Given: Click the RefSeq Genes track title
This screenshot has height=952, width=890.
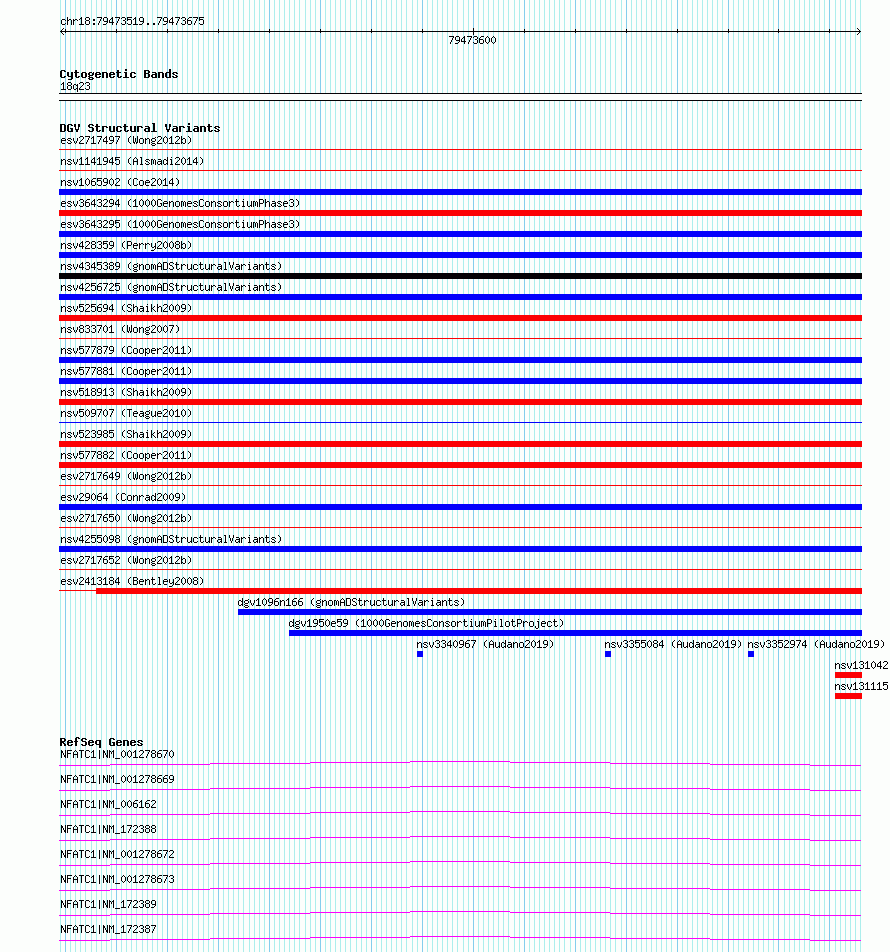Looking at the screenshot, I should (x=101, y=742).
